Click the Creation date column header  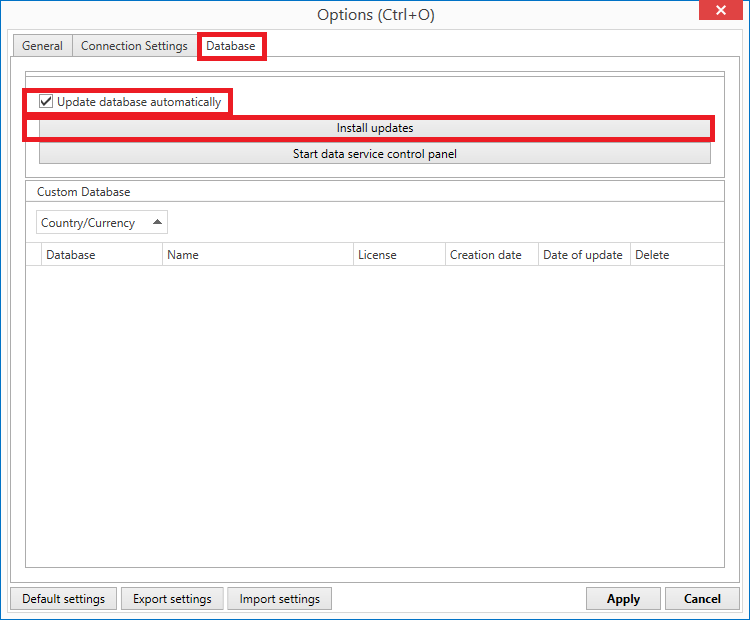(492, 255)
